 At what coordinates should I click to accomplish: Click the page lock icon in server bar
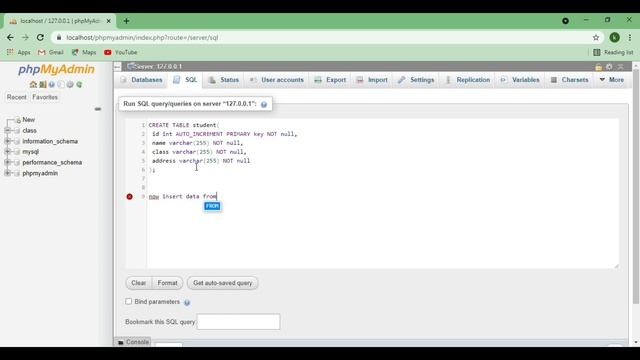tap(598, 67)
